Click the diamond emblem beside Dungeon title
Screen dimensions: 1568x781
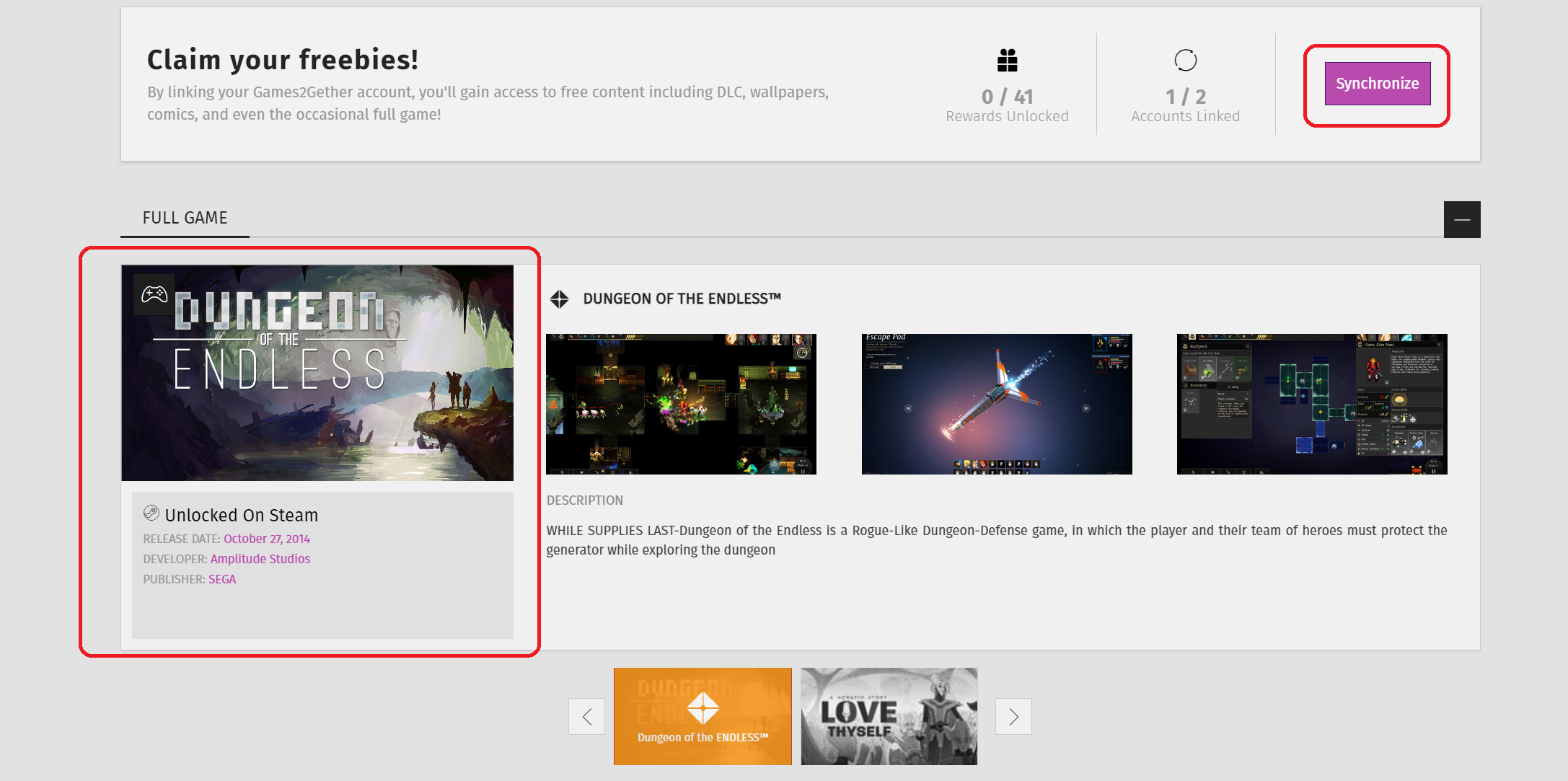tap(560, 299)
